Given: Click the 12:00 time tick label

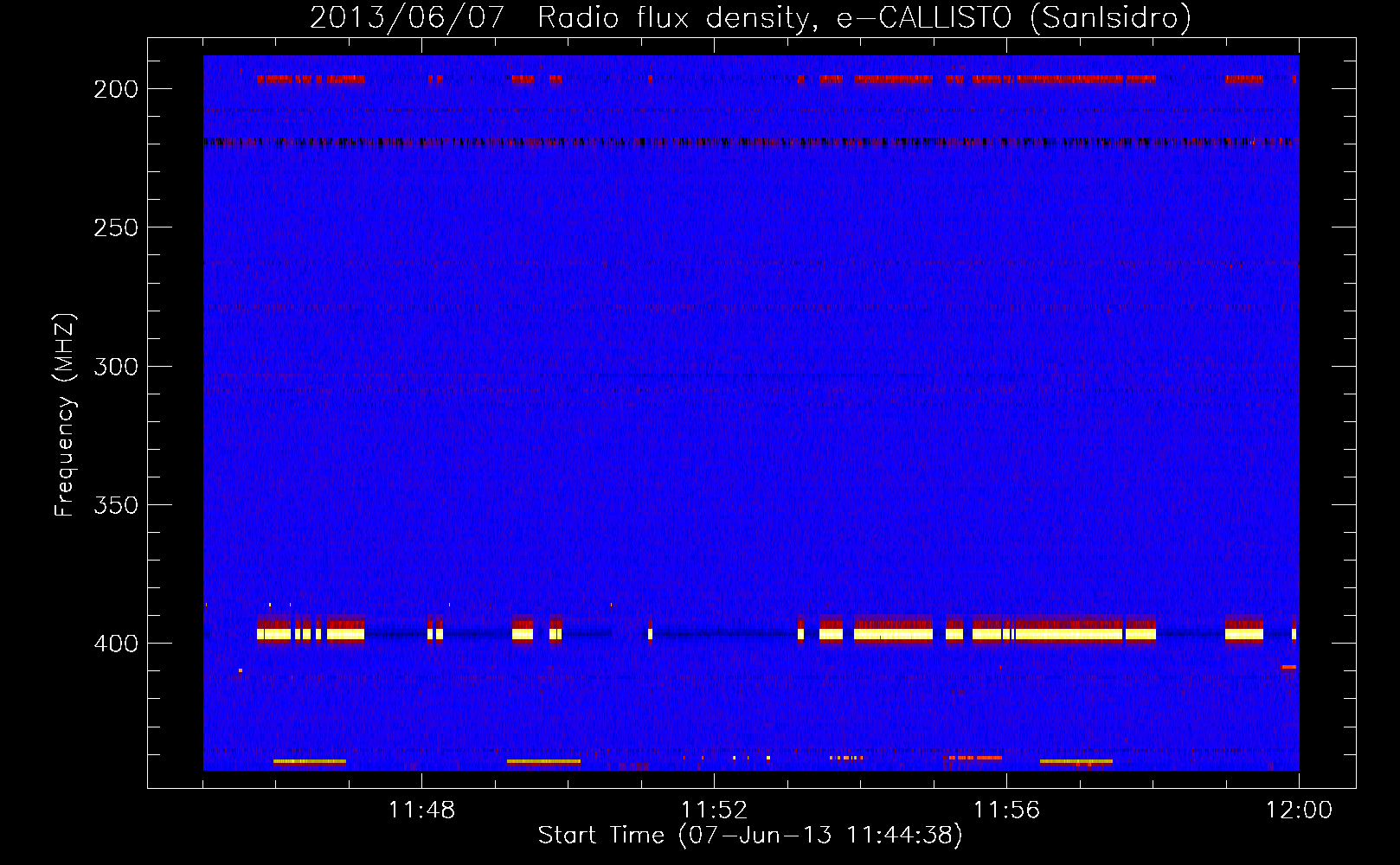Looking at the screenshot, I should coord(1299,811).
